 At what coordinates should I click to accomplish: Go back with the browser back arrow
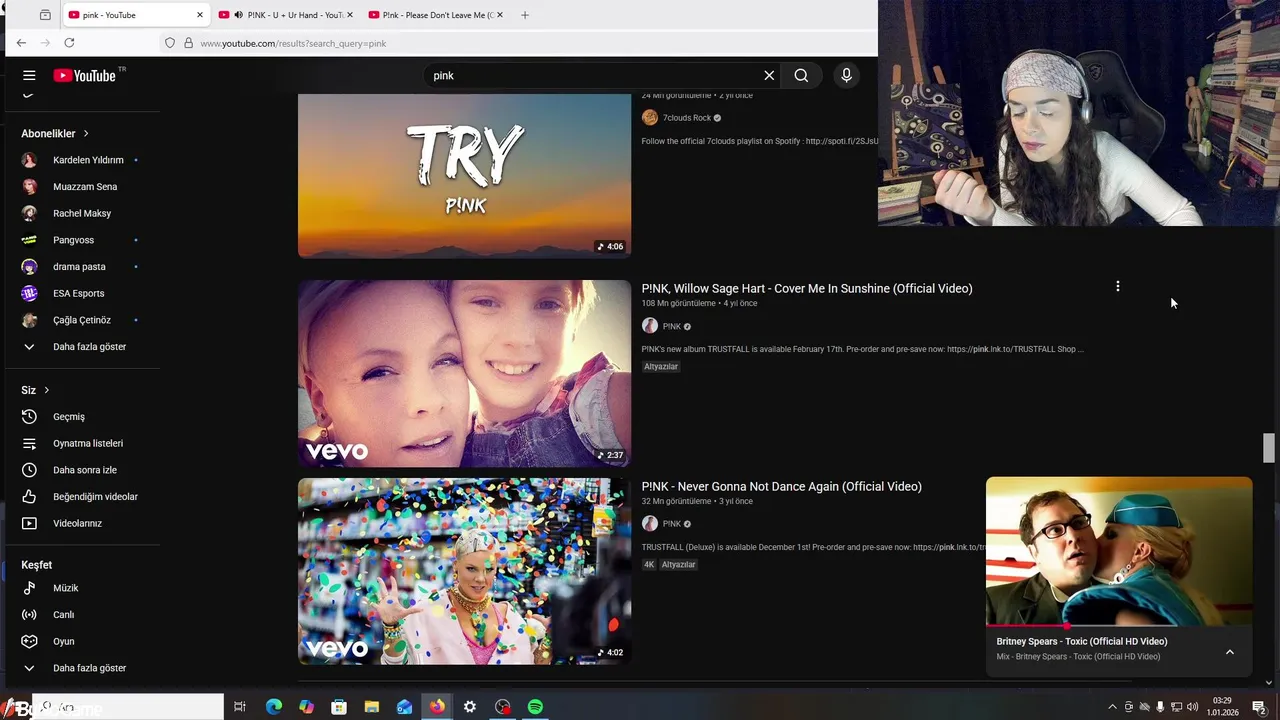21,43
